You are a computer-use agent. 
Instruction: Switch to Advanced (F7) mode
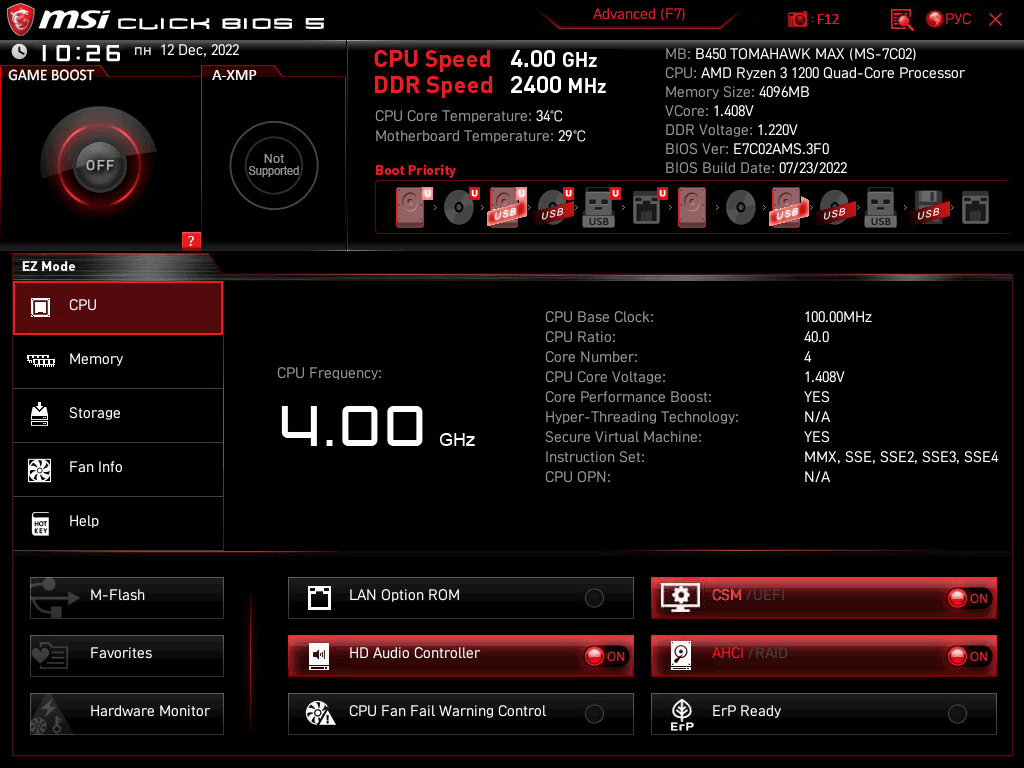(x=639, y=14)
